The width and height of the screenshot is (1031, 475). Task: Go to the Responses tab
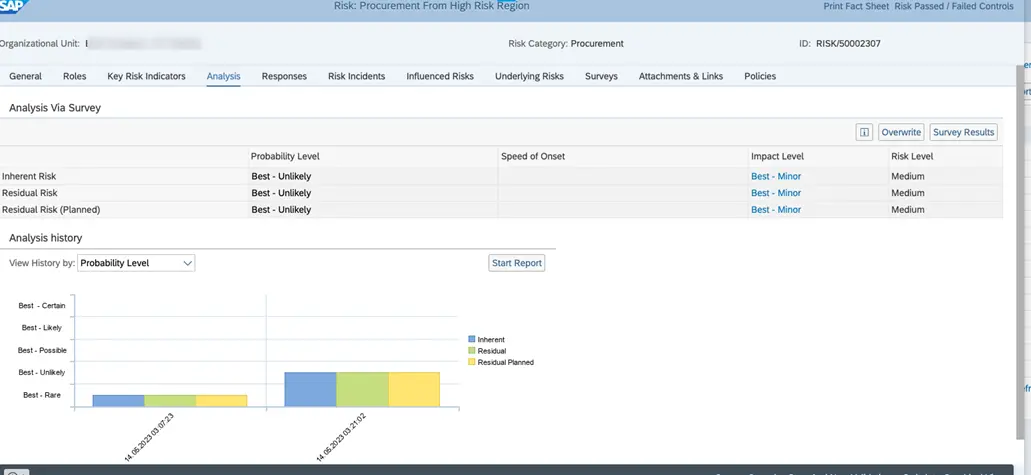point(284,76)
